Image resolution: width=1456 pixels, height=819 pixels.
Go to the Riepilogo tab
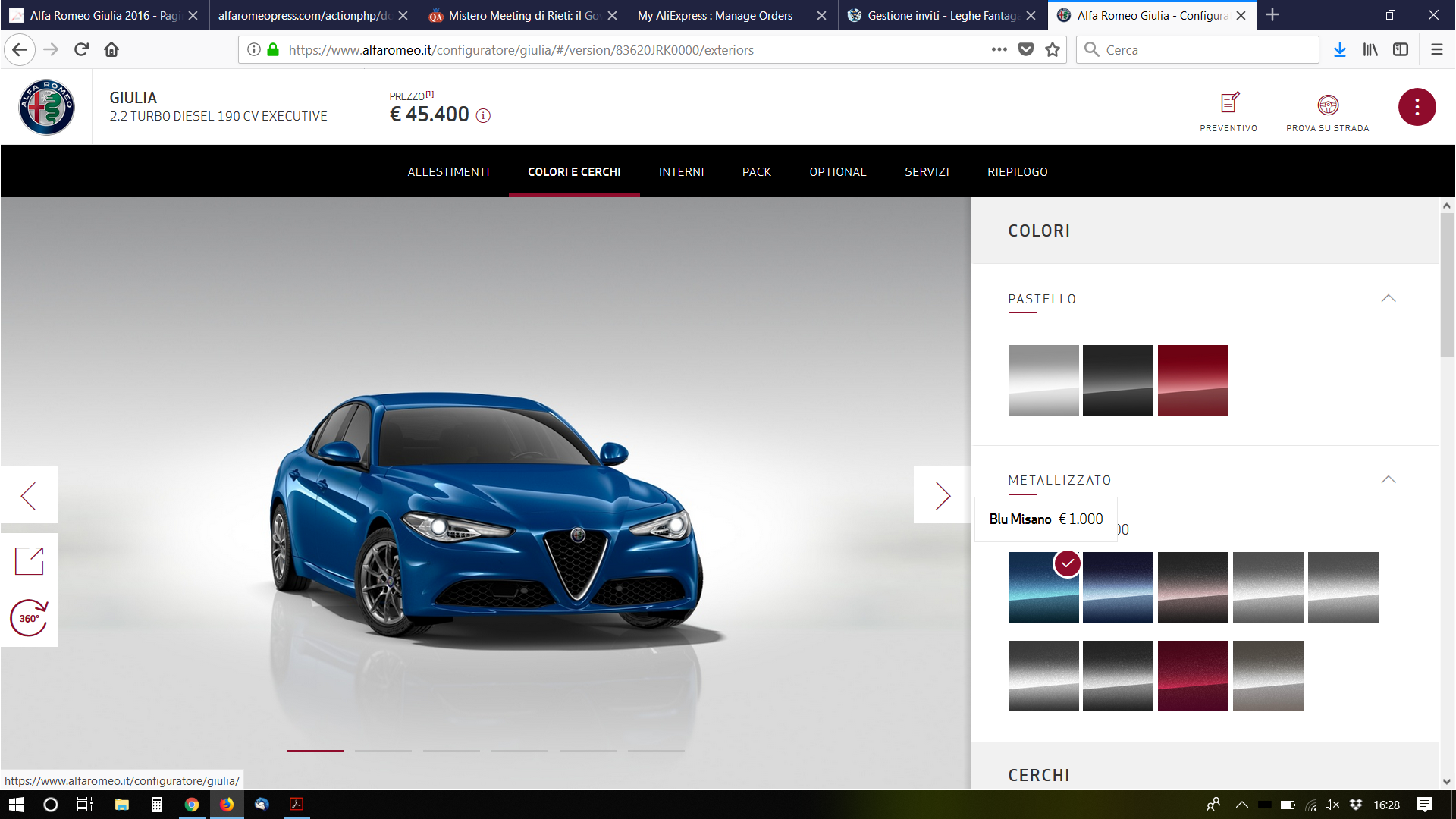point(1017,172)
